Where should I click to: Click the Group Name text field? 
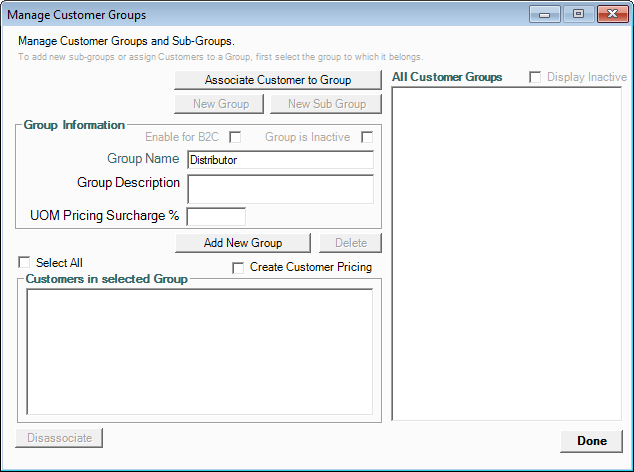[x=279, y=160]
